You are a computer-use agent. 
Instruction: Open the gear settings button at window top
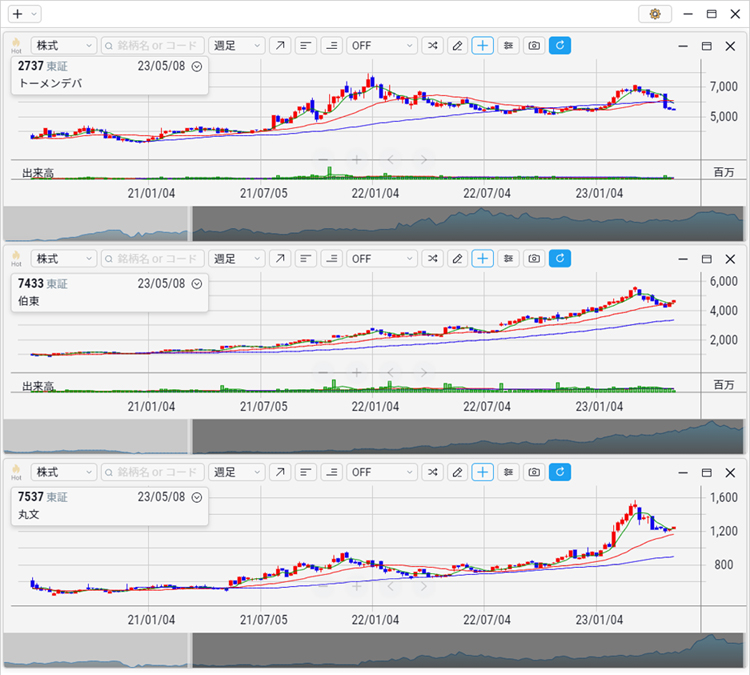[x=655, y=14]
